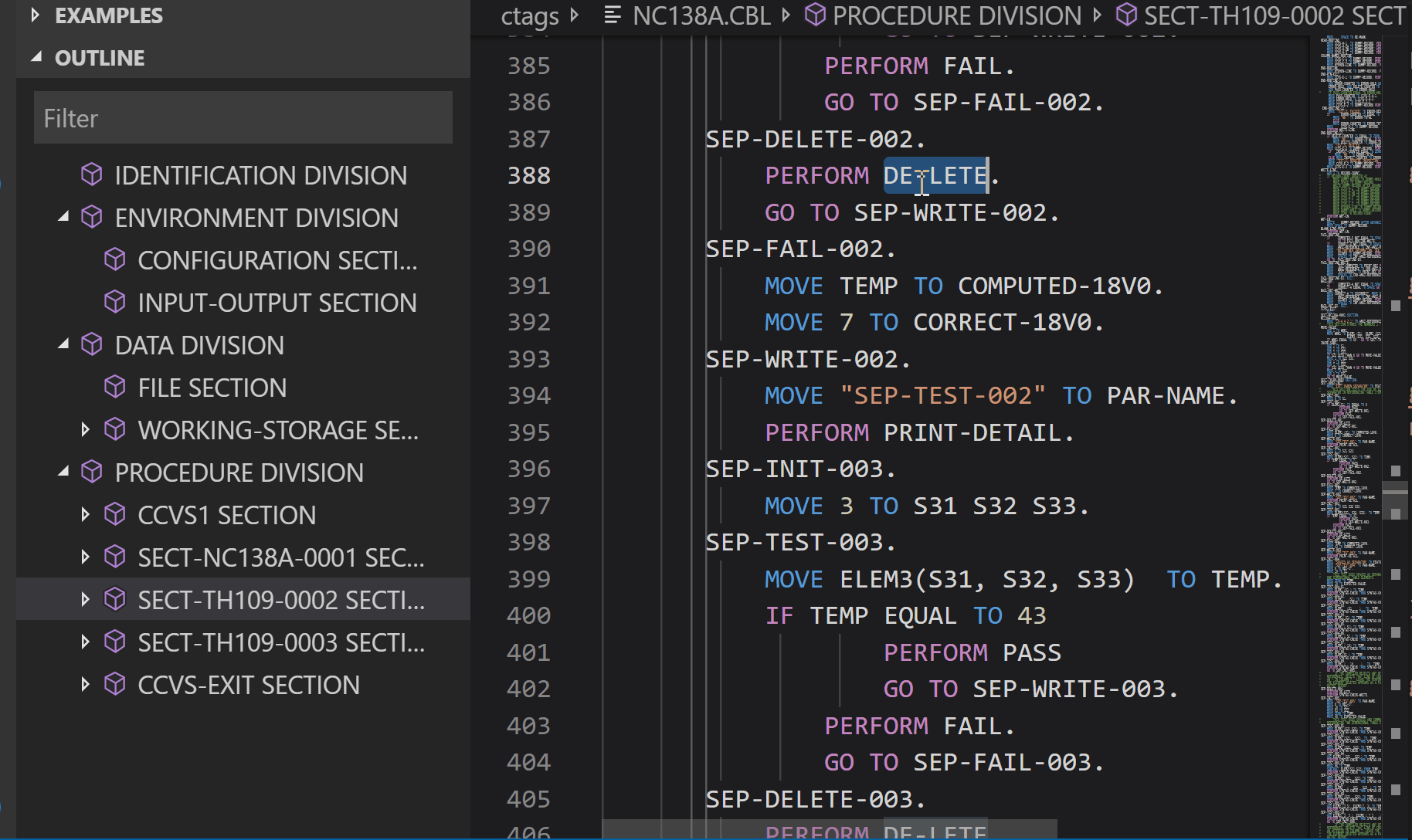This screenshot has height=840, width=1412.
Task: Click the PROCEDURE DIVISION symbol icon in breadcrumbs
Action: pyautogui.click(x=813, y=15)
